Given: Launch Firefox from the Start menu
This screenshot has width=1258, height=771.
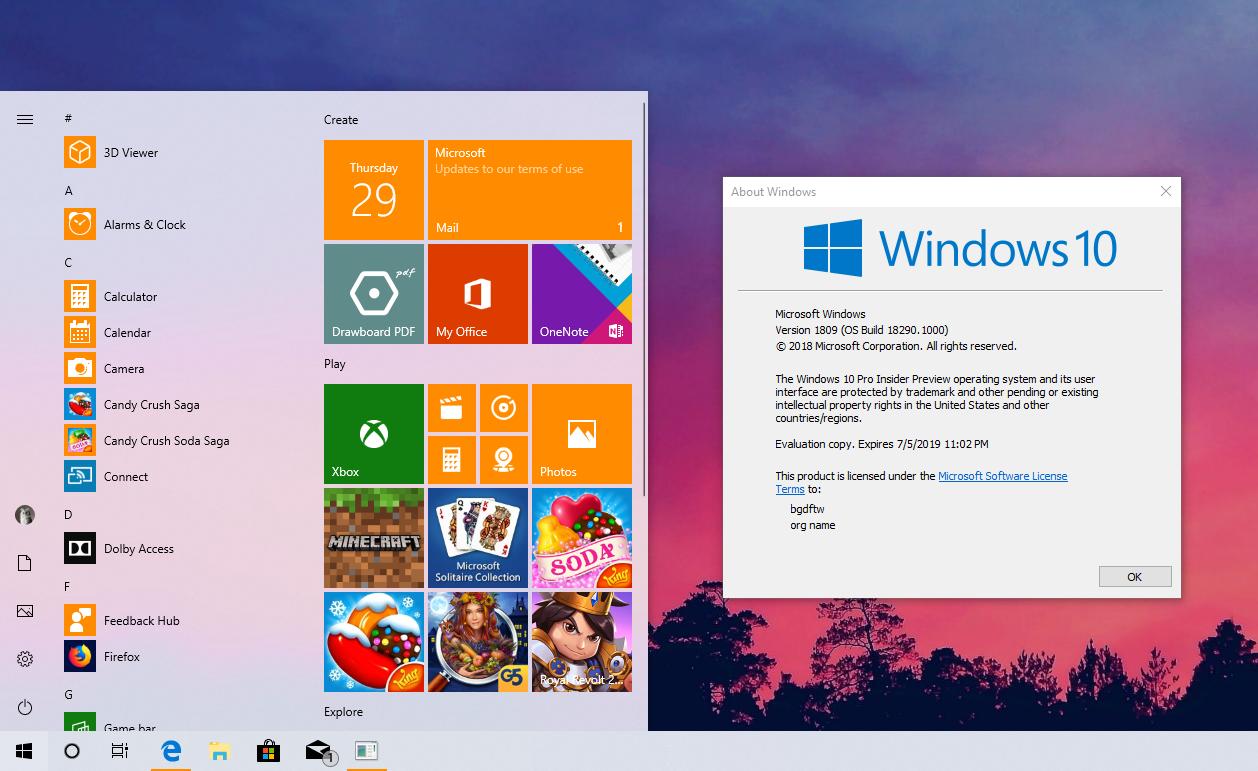Looking at the screenshot, I should [122, 656].
